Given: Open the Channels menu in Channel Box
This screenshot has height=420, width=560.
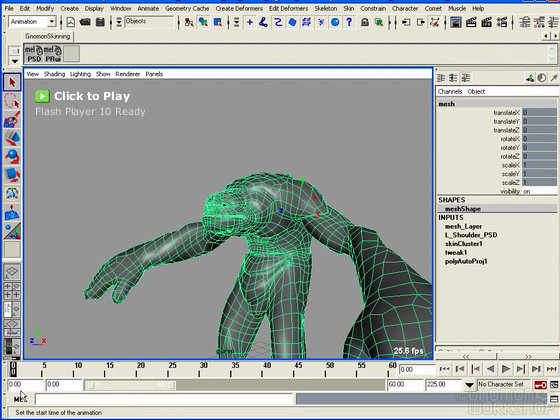Looking at the screenshot, I should pos(450,91).
